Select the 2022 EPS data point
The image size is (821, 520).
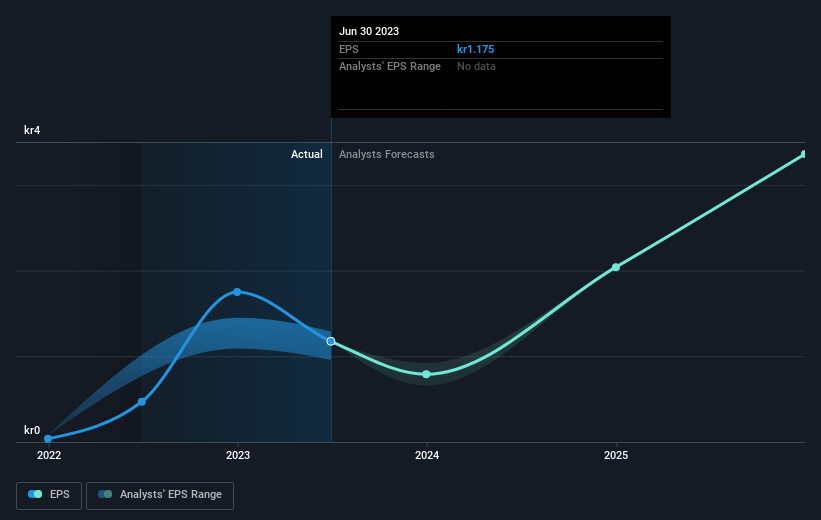pos(48,439)
